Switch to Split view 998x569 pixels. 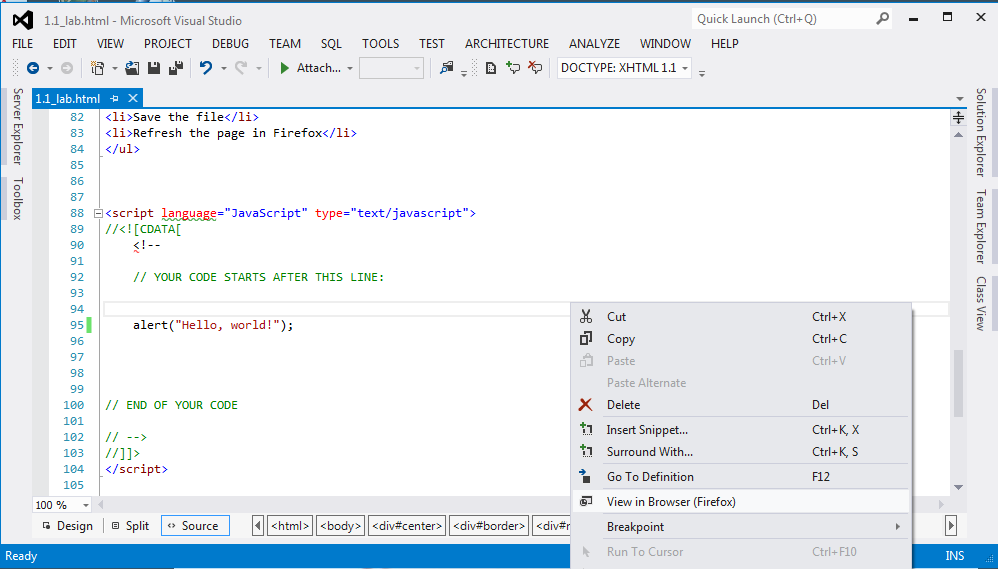[130, 526]
